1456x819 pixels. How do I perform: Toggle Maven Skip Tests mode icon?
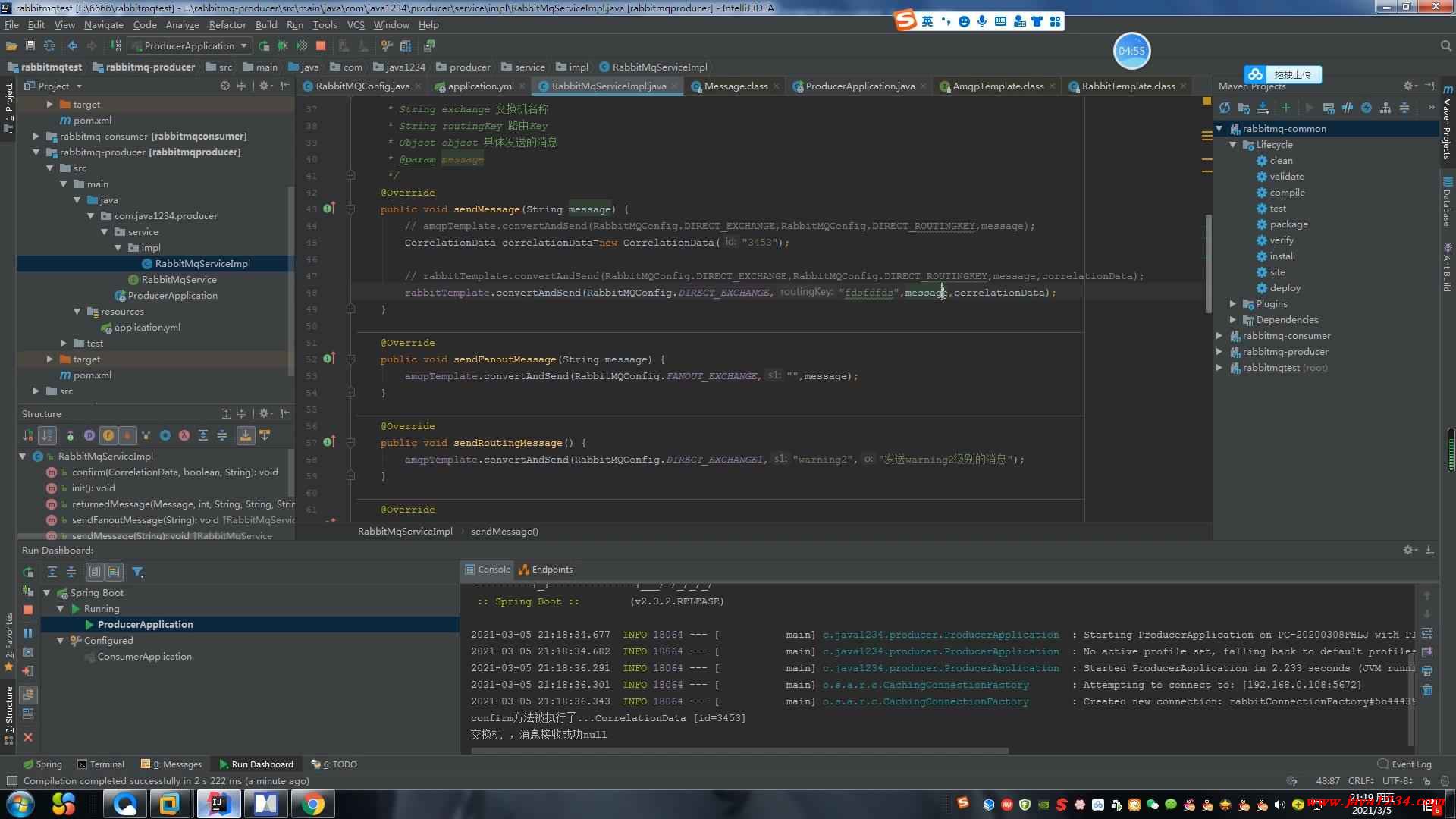pos(1367,108)
